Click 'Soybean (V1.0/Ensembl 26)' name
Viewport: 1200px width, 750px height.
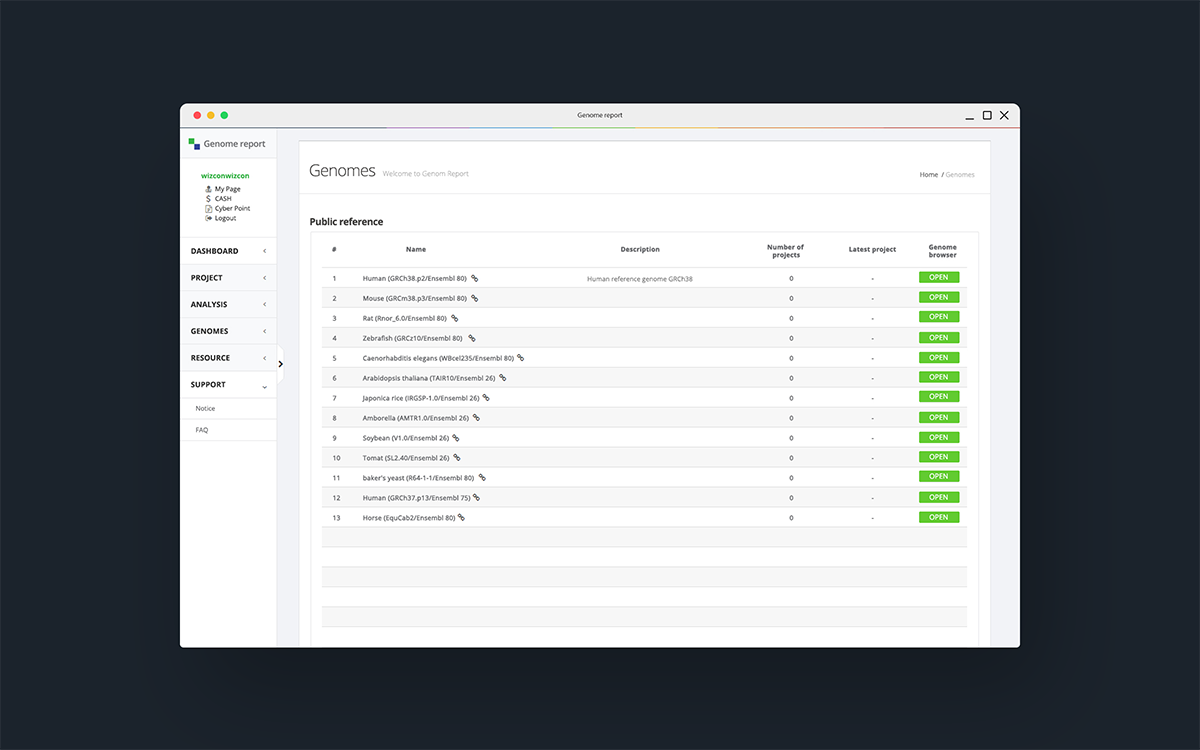pyautogui.click(x=406, y=438)
